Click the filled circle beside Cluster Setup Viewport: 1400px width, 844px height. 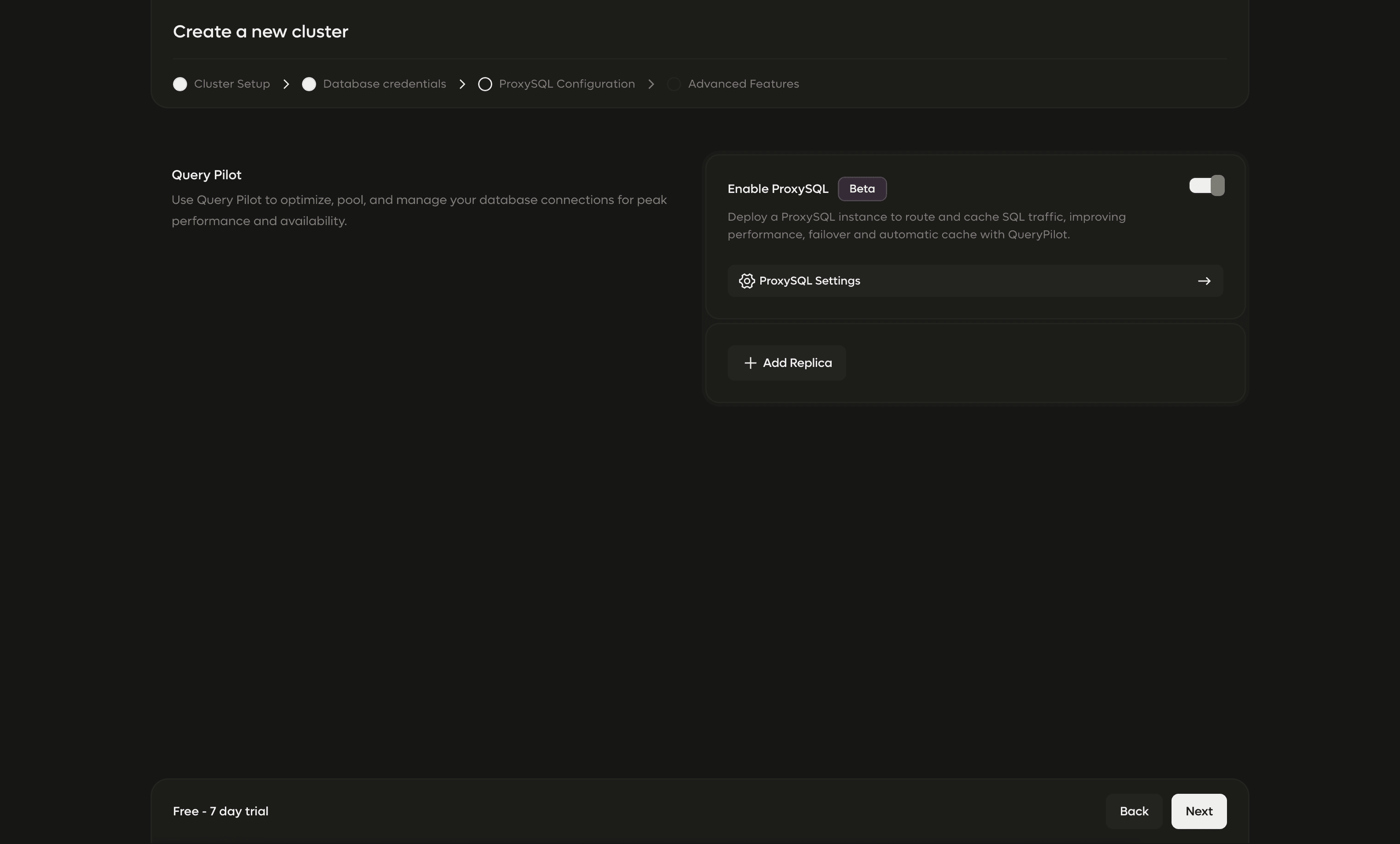point(180,84)
